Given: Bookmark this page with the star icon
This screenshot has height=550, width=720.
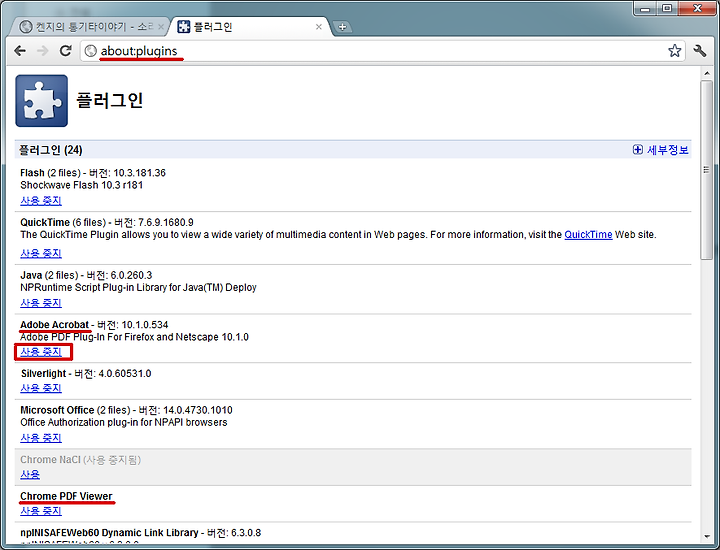Looking at the screenshot, I should point(674,51).
